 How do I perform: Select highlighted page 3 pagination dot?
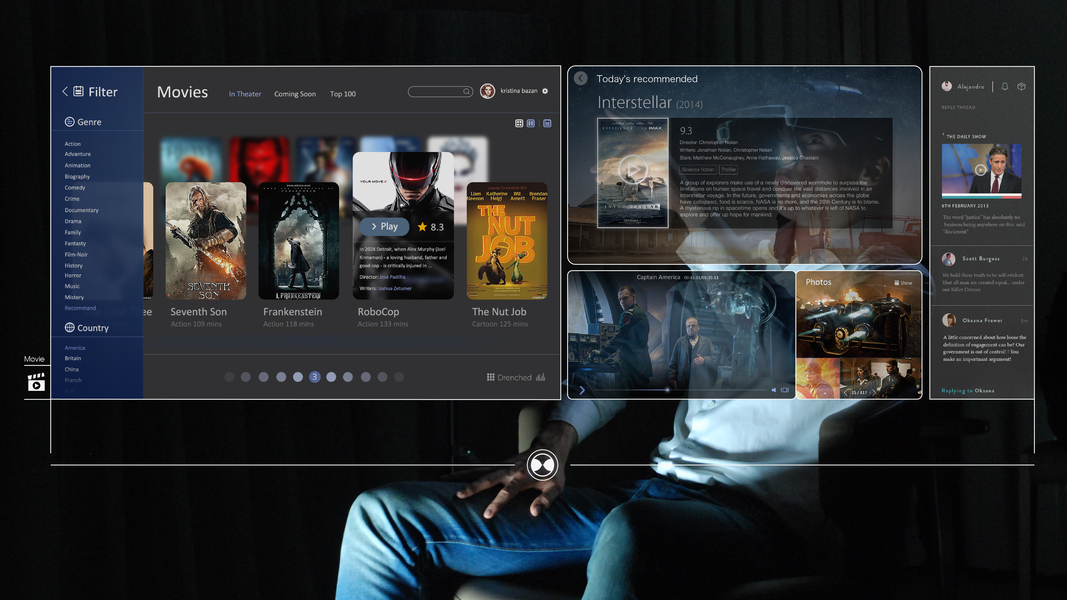click(314, 377)
